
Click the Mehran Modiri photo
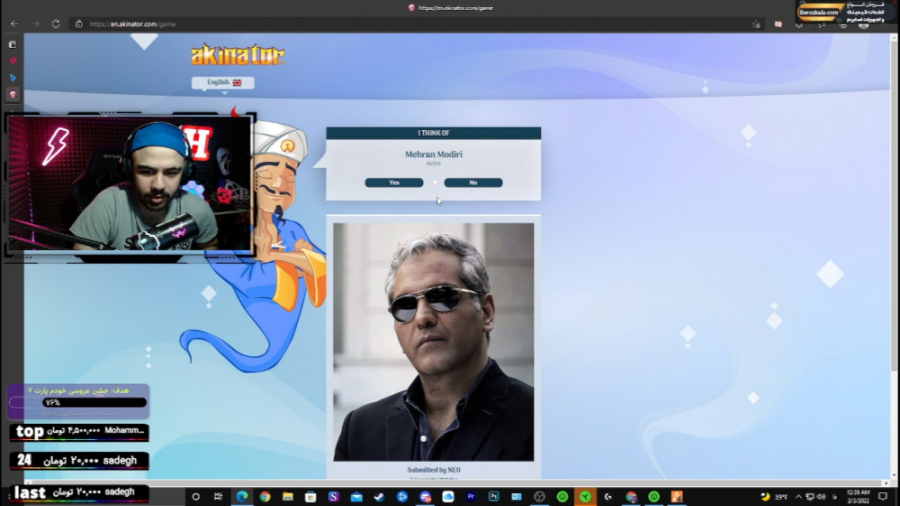coord(433,342)
